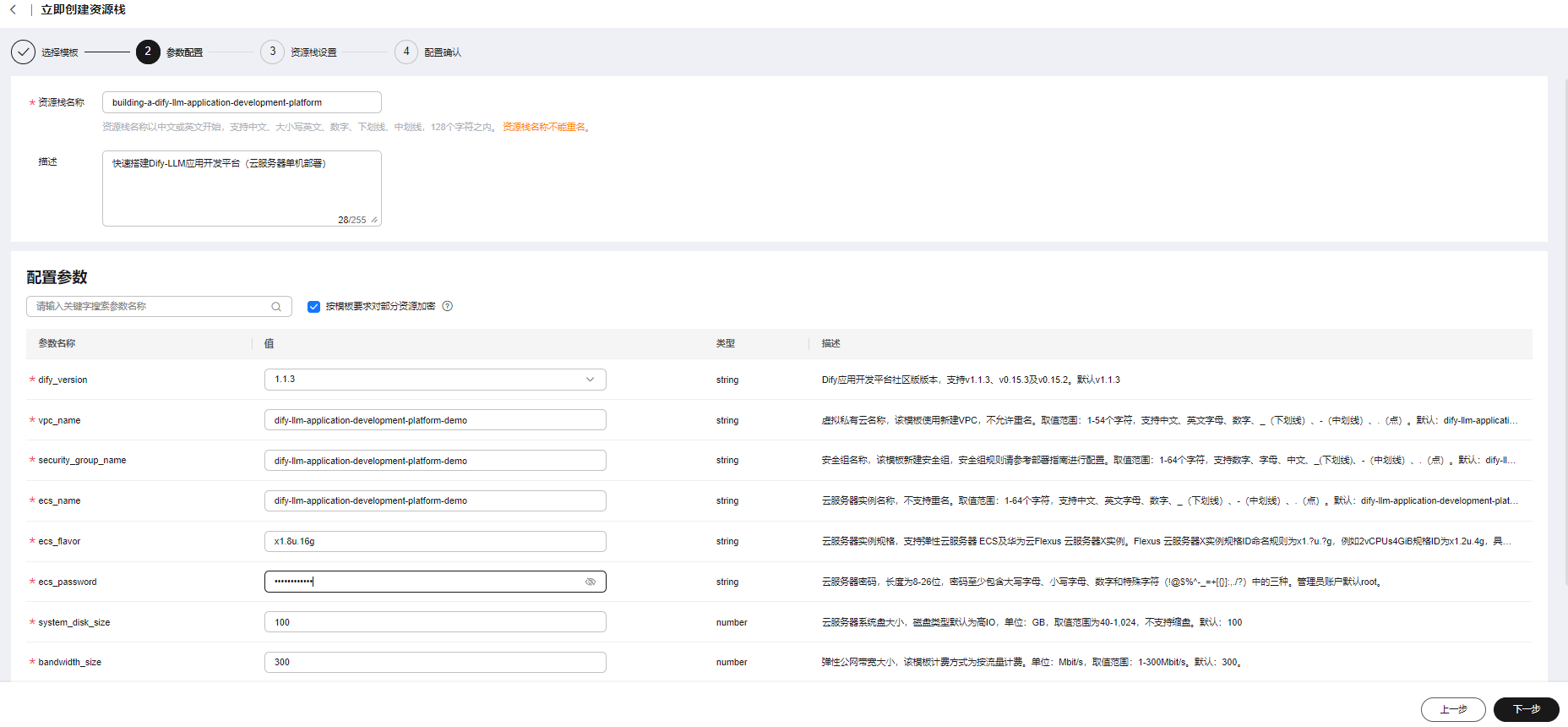The width and height of the screenshot is (1568, 727).
Task: Click the 描述 column header in the table
Action: [x=831, y=343]
